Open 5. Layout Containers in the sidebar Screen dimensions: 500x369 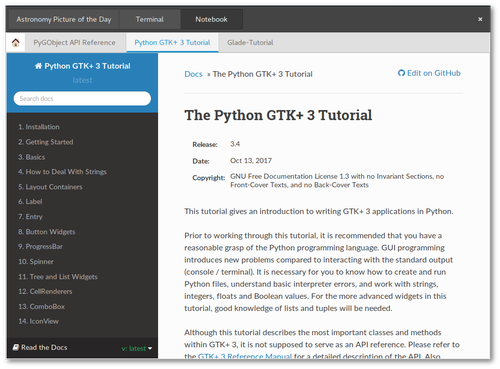click(50, 187)
